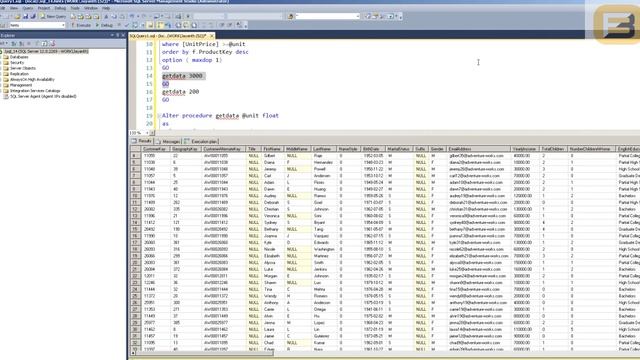Viewport: 640px width, 360px height.
Task: Switch to the Results tab
Action: point(142,141)
